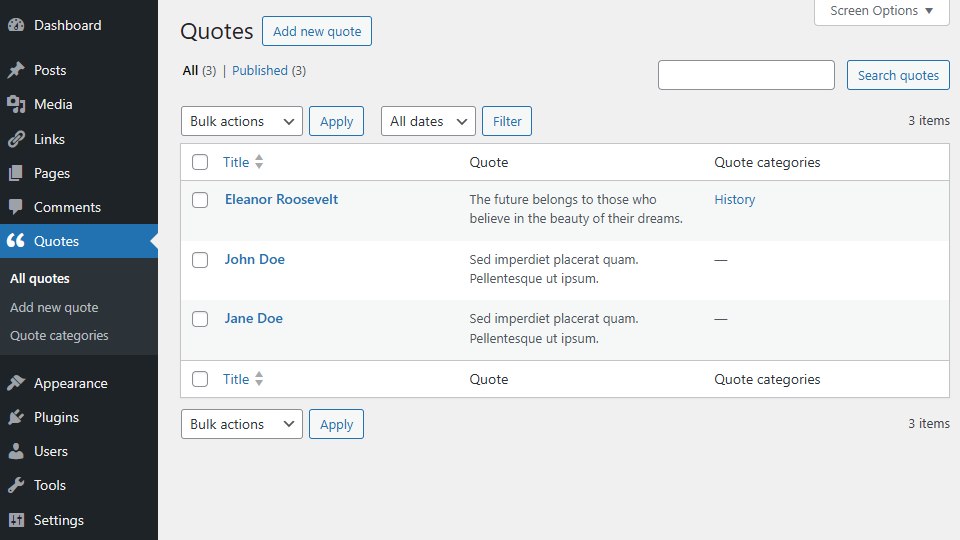Select the John Doe row checkbox

(x=200, y=260)
